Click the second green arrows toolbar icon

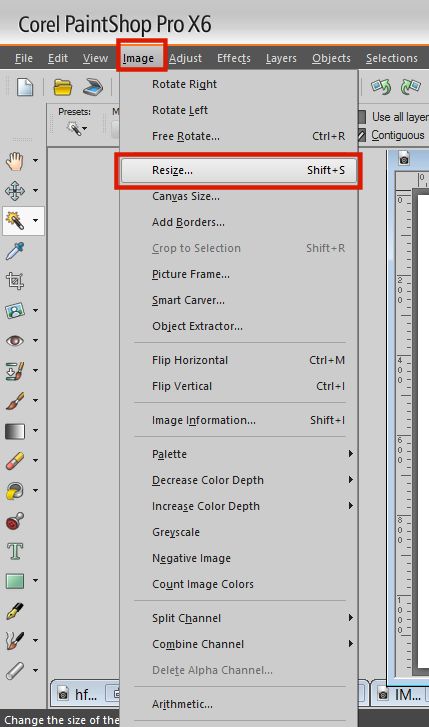point(410,87)
